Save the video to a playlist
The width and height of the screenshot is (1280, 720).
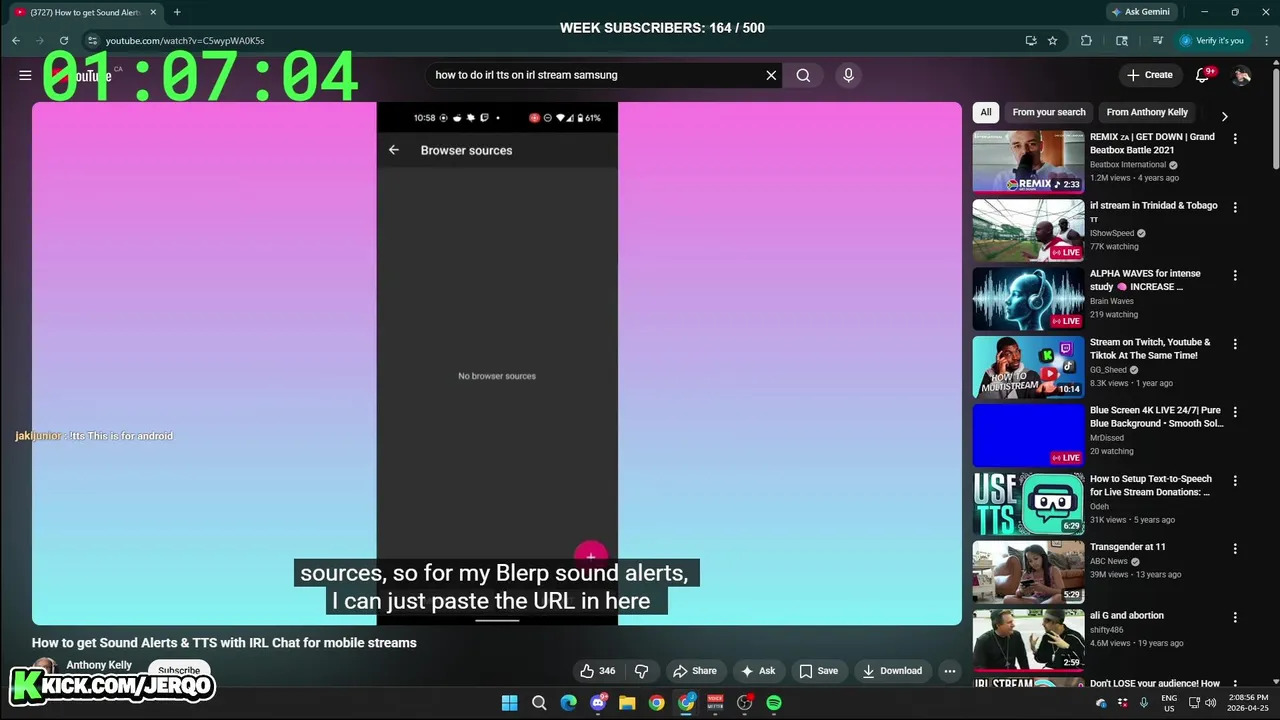818,671
